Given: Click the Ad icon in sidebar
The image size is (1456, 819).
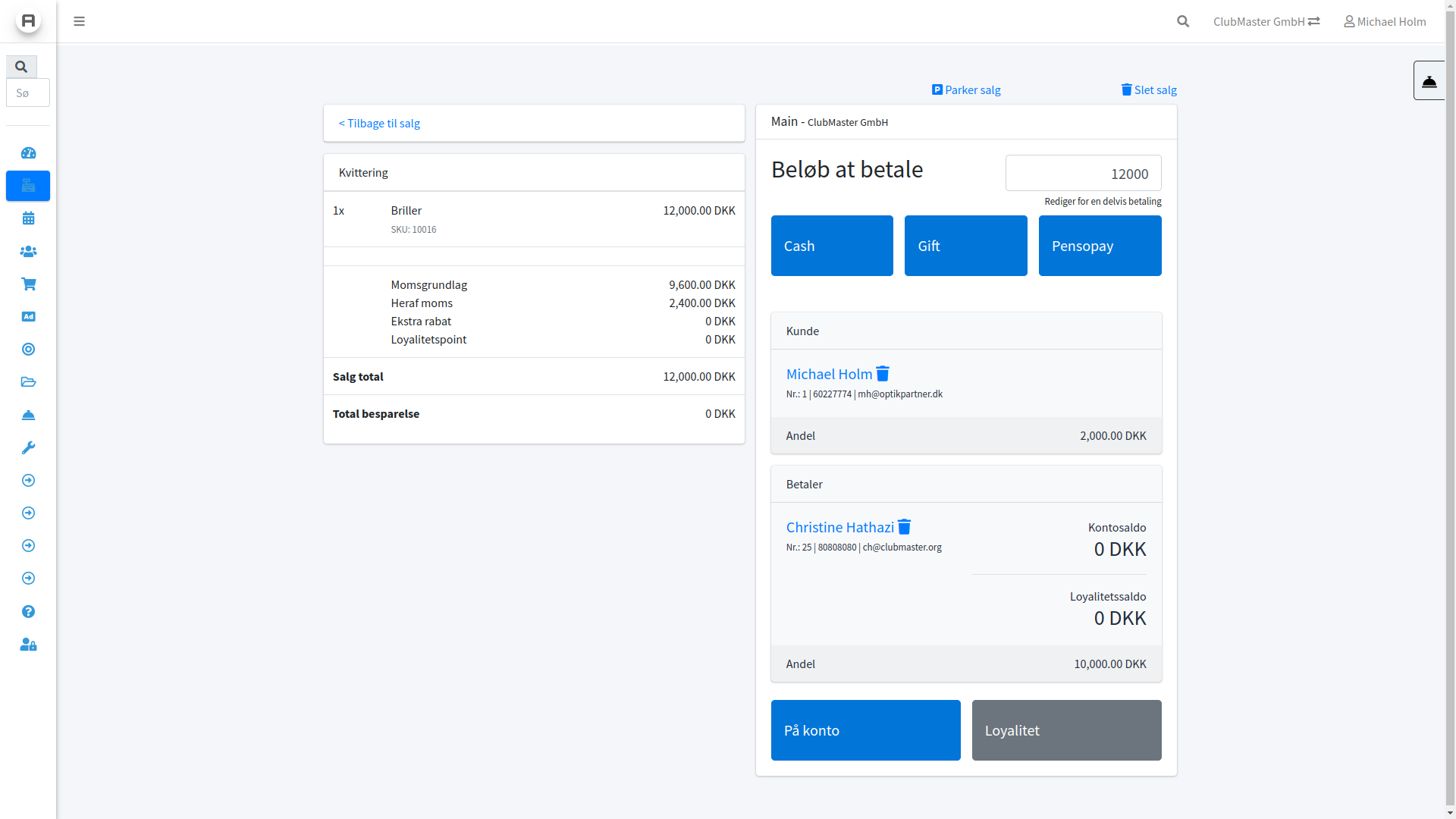Looking at the screenshot, I should pyautogui.click(x=28, y=317).
